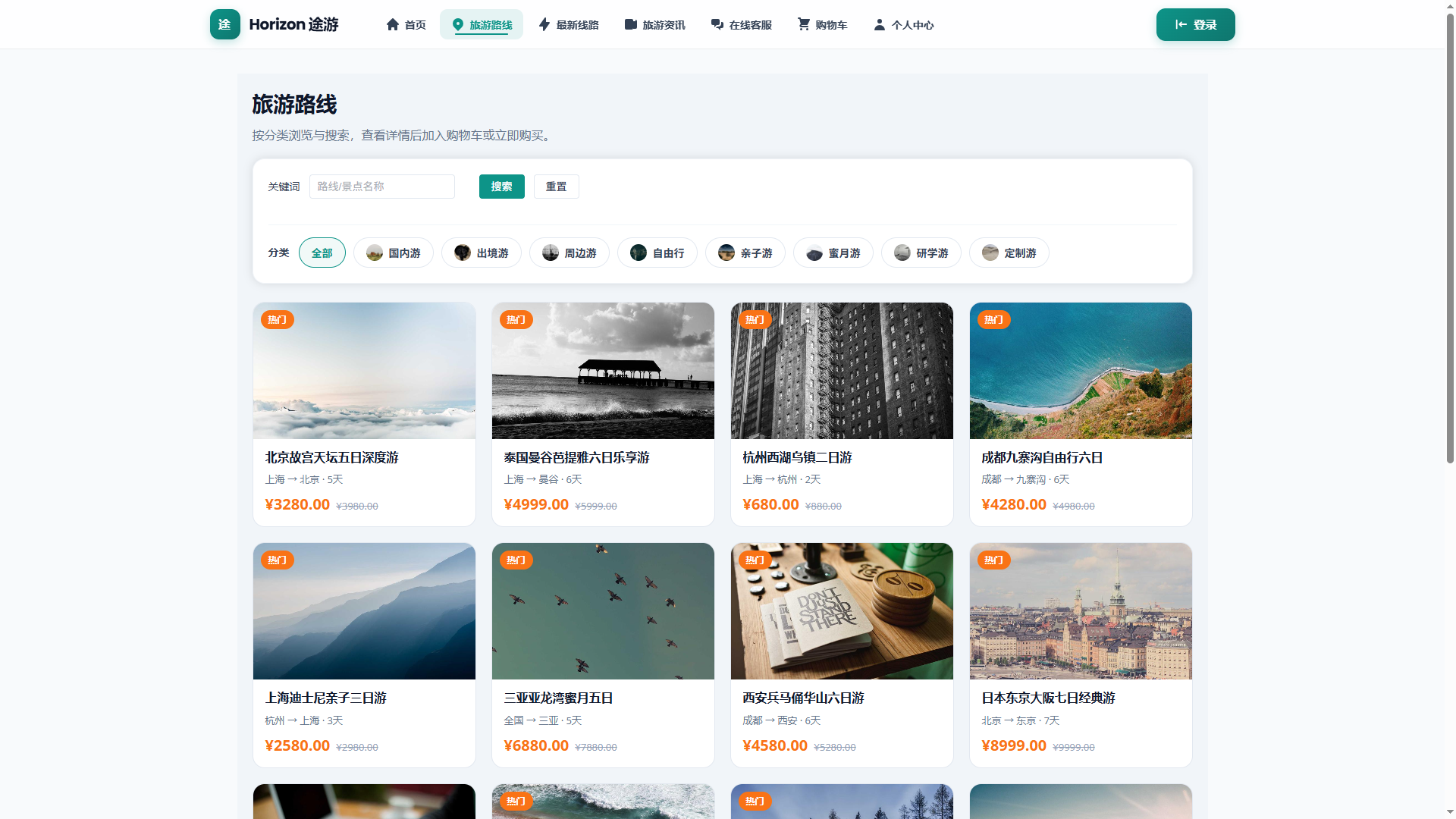Click the 重置 button
Screen dimensions: 1456x819
click(x=556, y=187)
